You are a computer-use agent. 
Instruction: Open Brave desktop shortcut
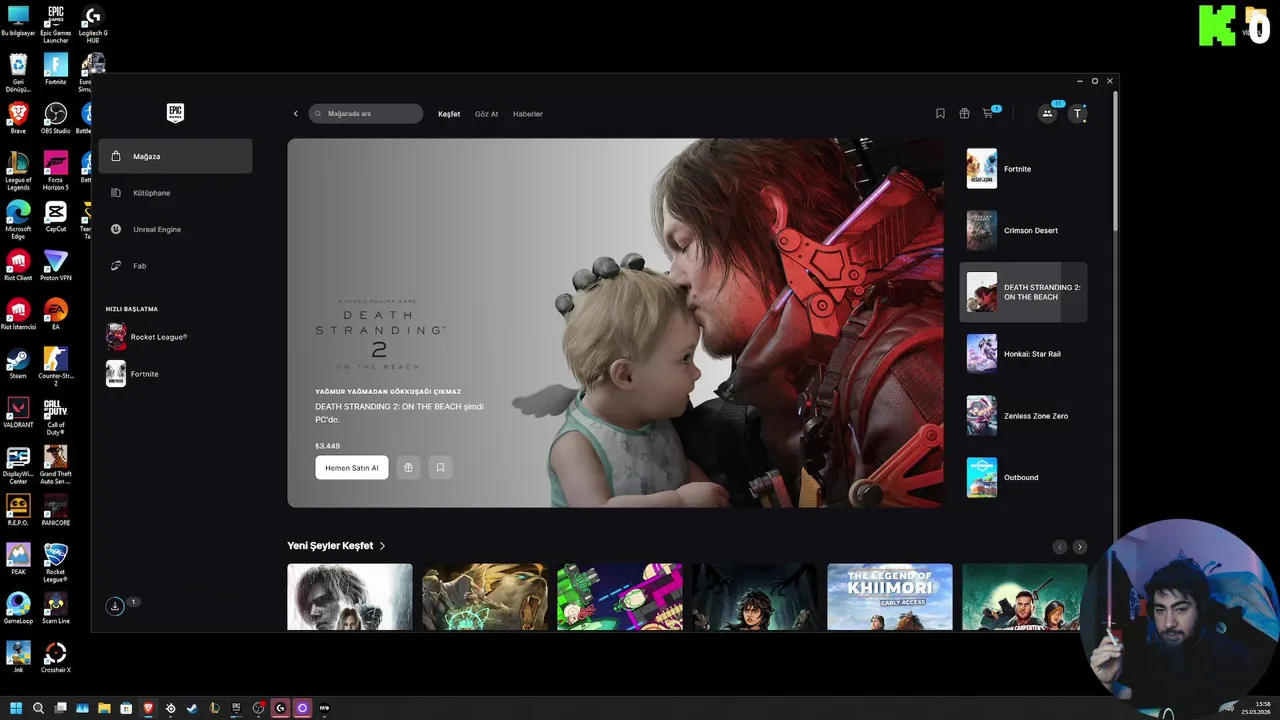click(18, 118)
